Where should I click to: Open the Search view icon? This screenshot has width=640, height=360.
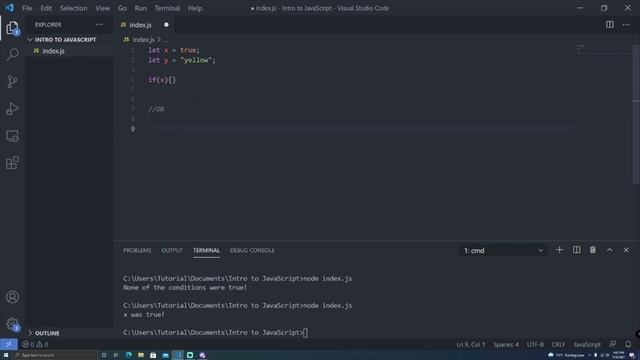(12, 55)
